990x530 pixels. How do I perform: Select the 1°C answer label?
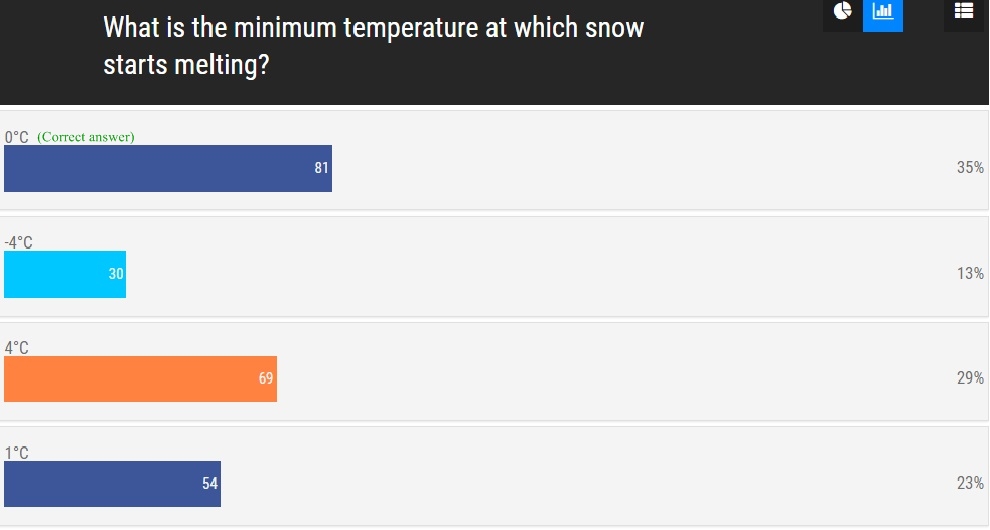[16, 453]
